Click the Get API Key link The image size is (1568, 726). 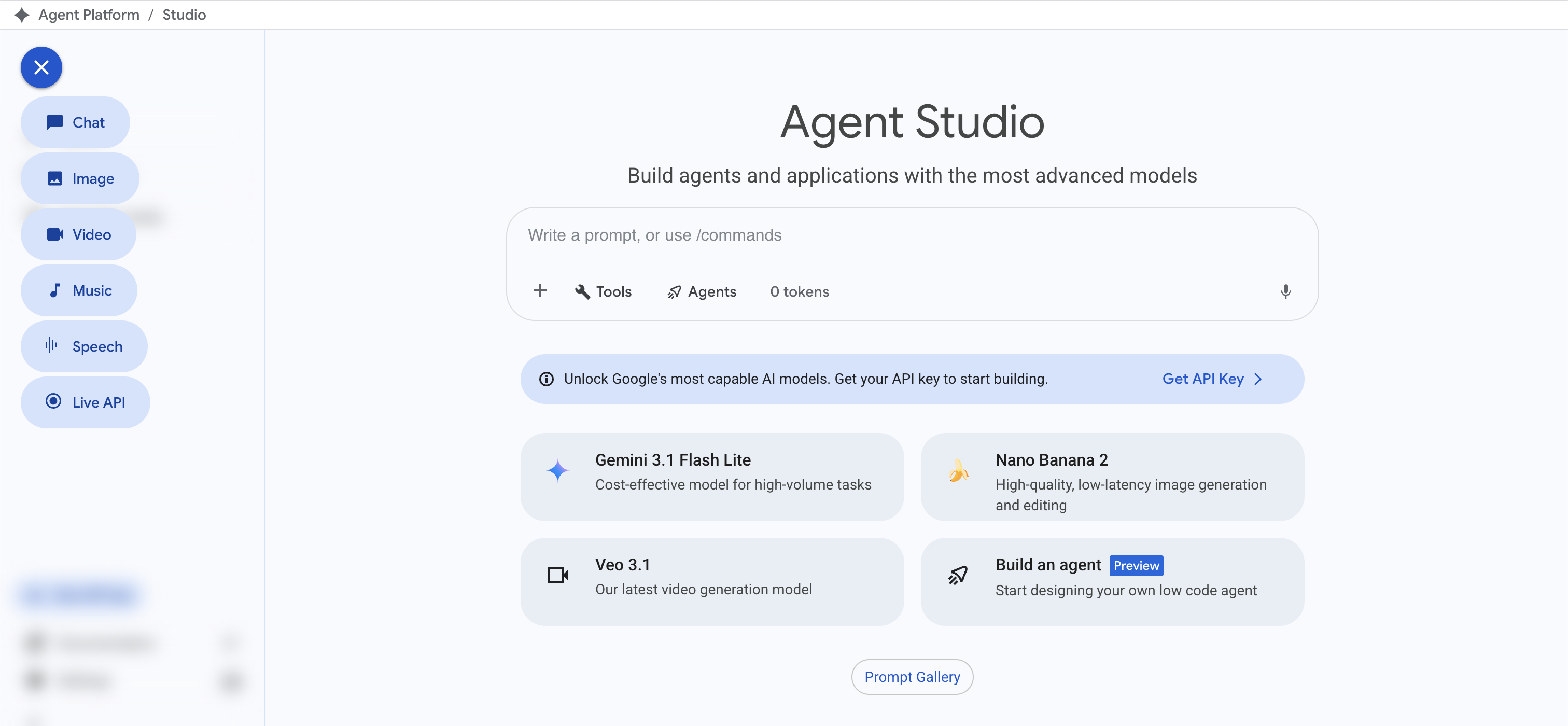tap(1203, 379)
